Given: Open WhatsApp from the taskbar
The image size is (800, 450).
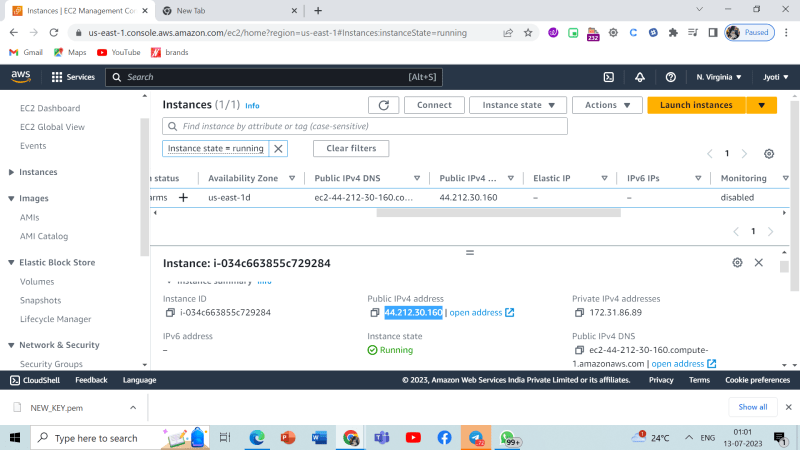Looking at the screenshot, I should click(509, 438).
